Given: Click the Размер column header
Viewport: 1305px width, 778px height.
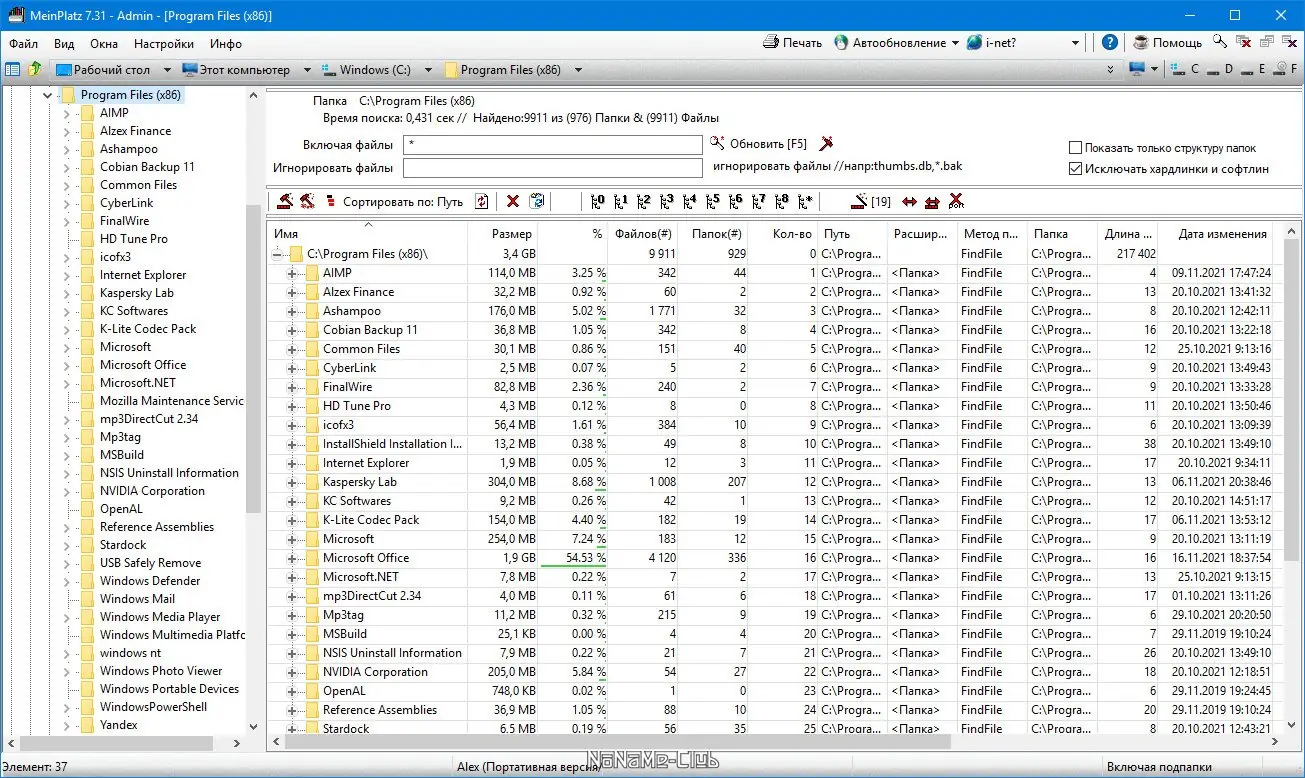Looking at the screenshot, I should [503, 234].
